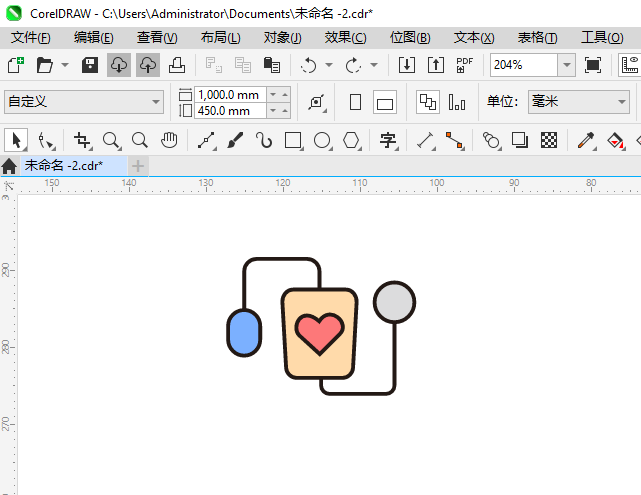Open the 查看(V) menu
This screenshot has width=641, height=495.
click(x=157, y=38)
